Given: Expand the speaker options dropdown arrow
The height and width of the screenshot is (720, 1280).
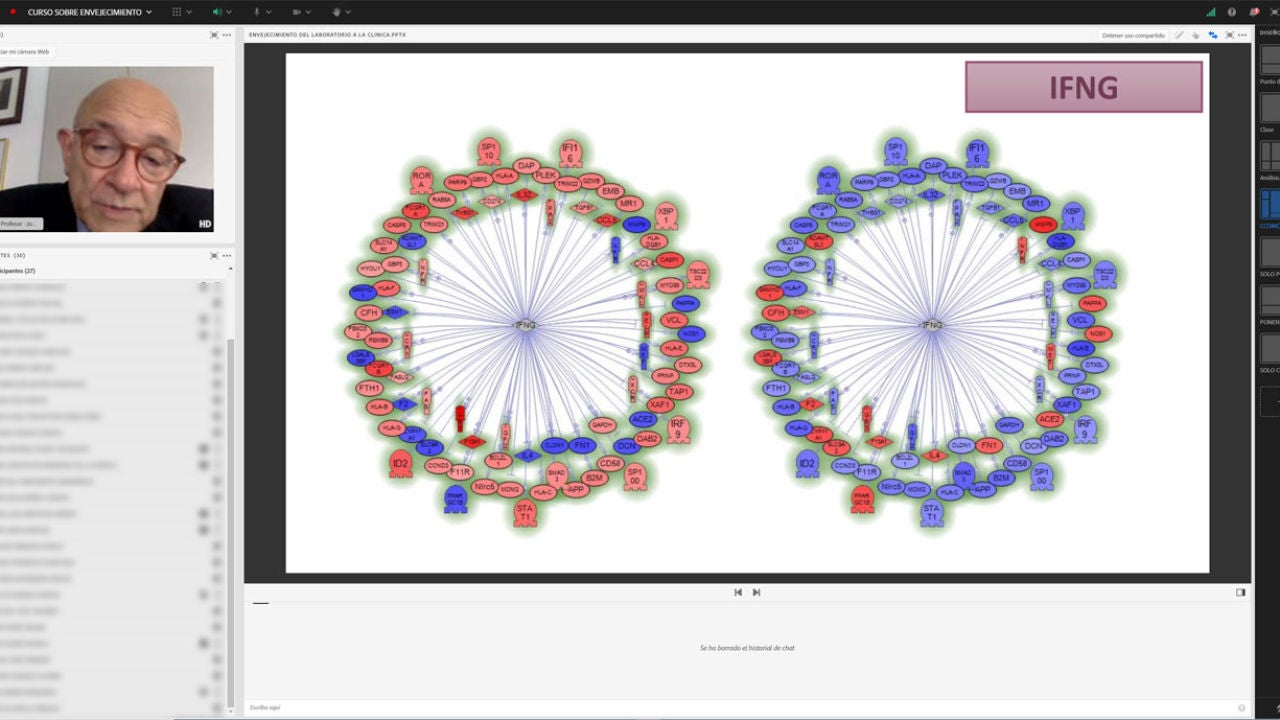Looking at the screenshot, I should coord(230,12).
